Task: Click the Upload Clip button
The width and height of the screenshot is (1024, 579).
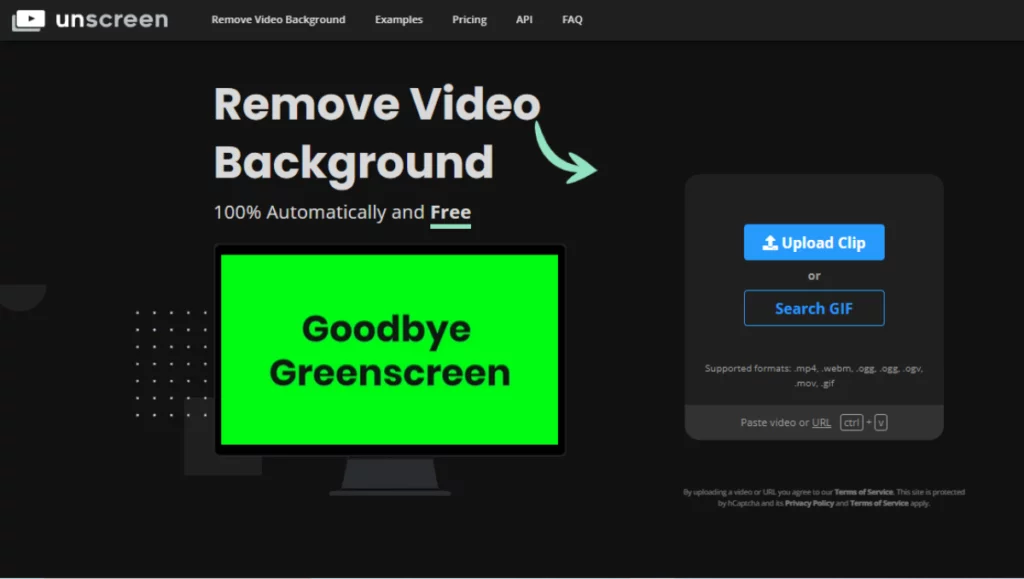Action: (814, 242)
